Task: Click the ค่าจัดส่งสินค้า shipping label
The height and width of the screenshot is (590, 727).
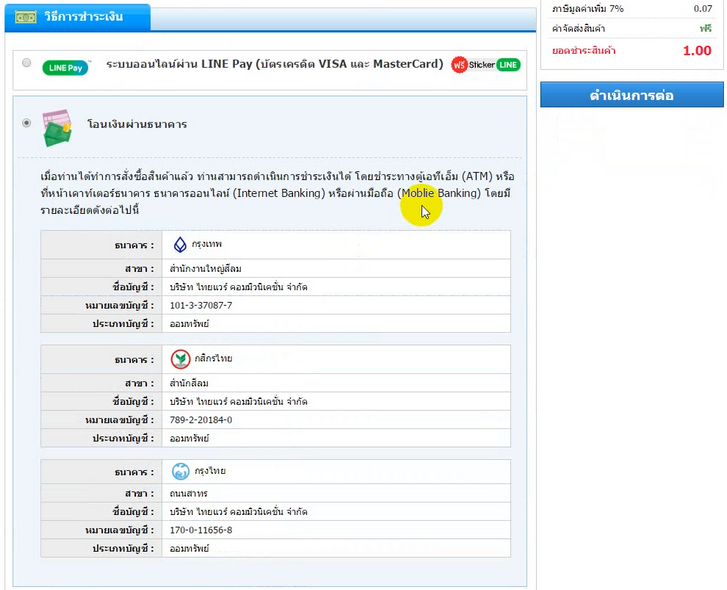Action: (x=578, y=29)
